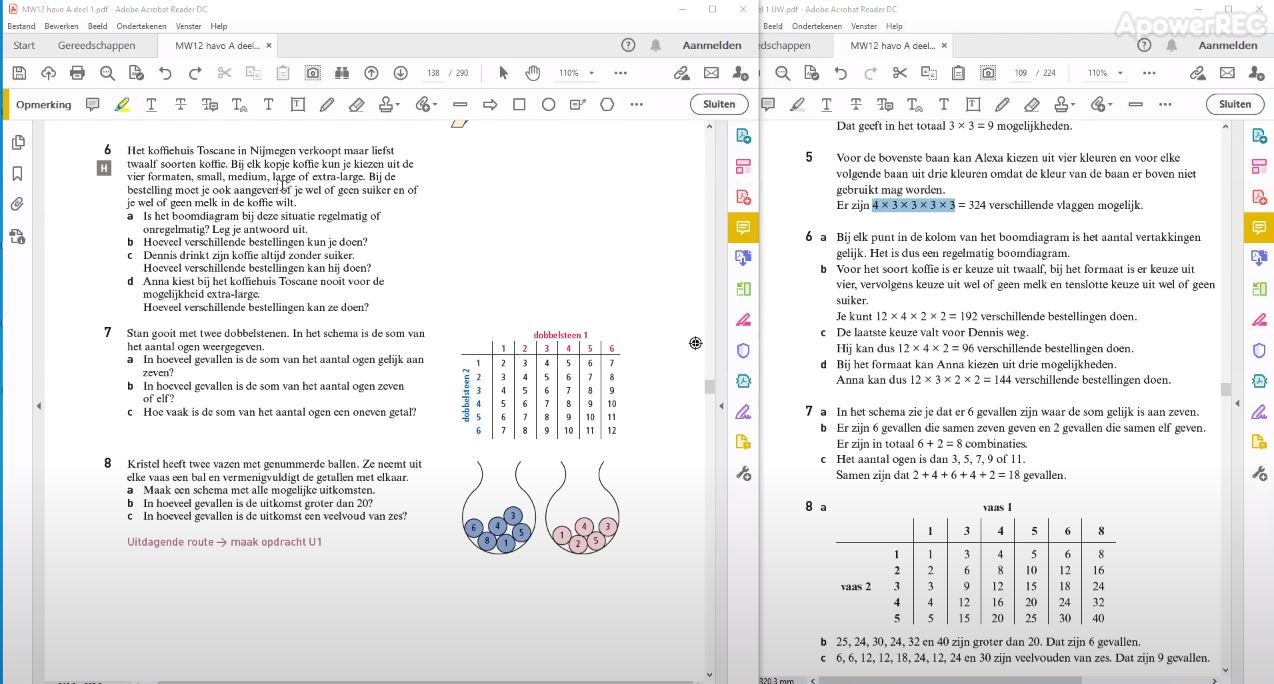Open Bestand menu in left window
The image size is (1274, 684).
(x=21, y=26)
